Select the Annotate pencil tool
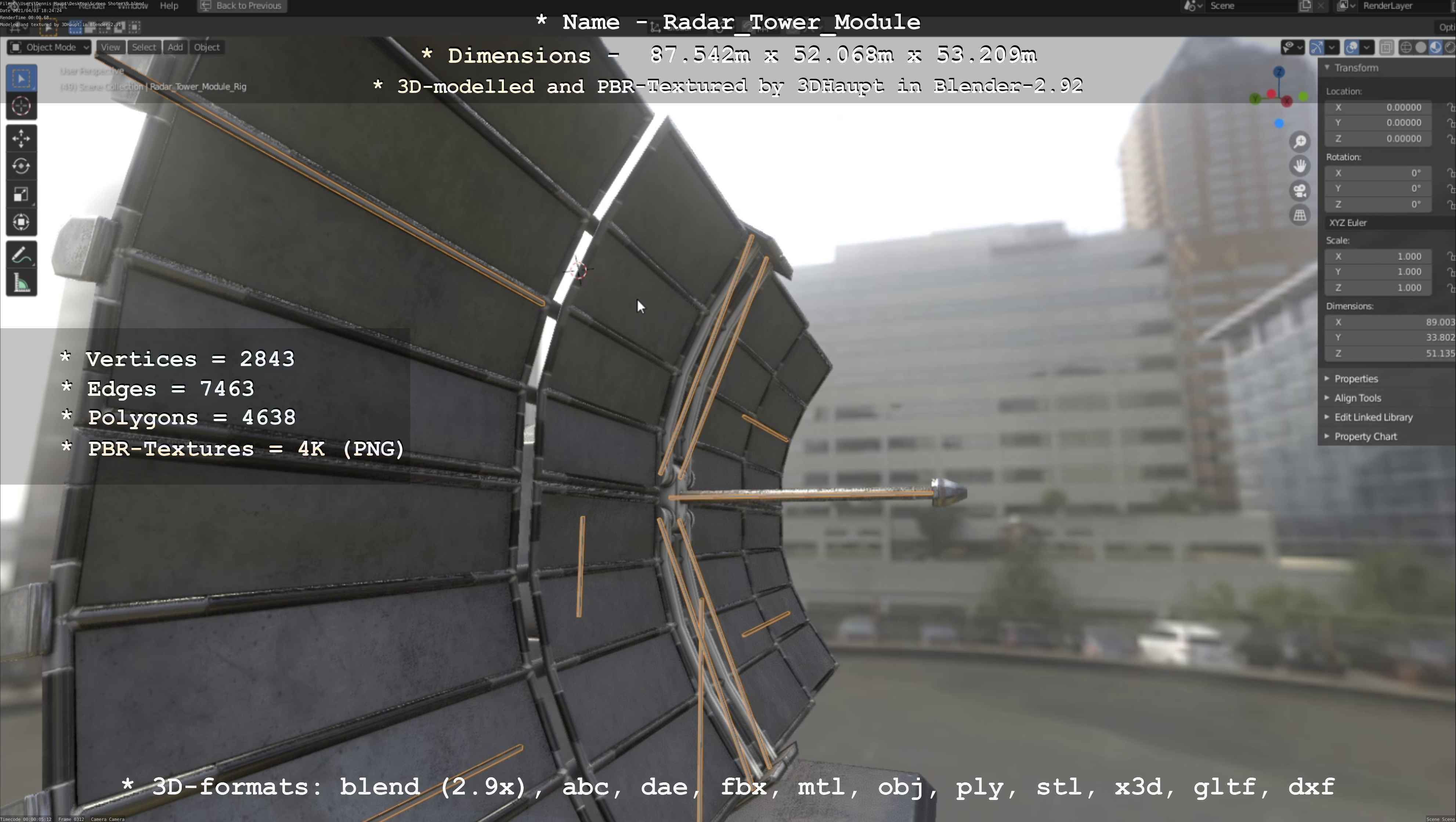1456x822 pixels. pos(21,256)
